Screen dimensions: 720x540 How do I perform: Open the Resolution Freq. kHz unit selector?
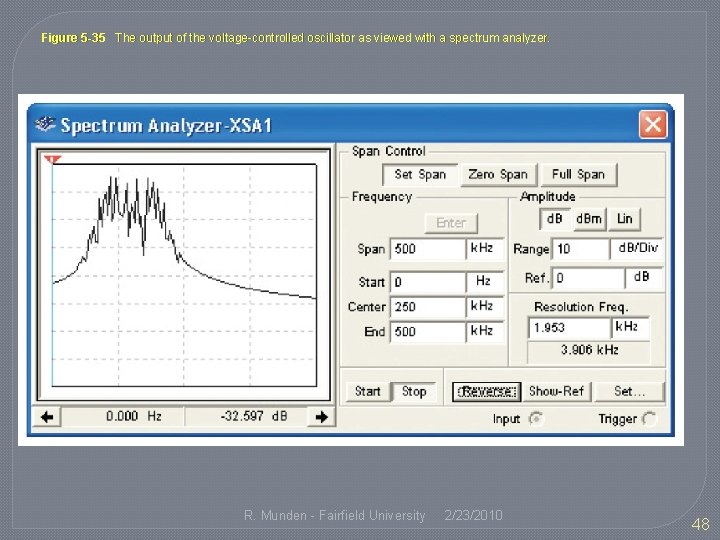pyautogui.click(x=630, y=328)
